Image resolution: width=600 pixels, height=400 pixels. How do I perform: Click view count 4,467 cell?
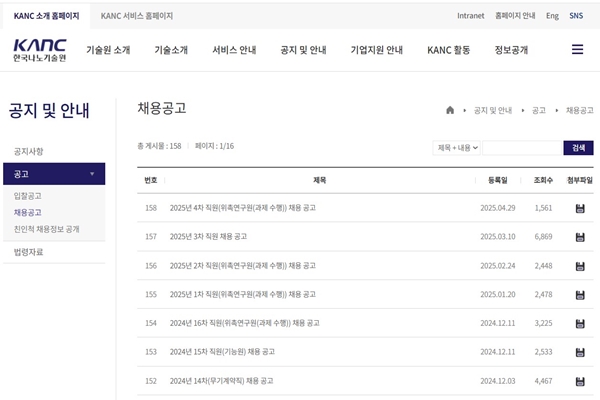[543, 381]
